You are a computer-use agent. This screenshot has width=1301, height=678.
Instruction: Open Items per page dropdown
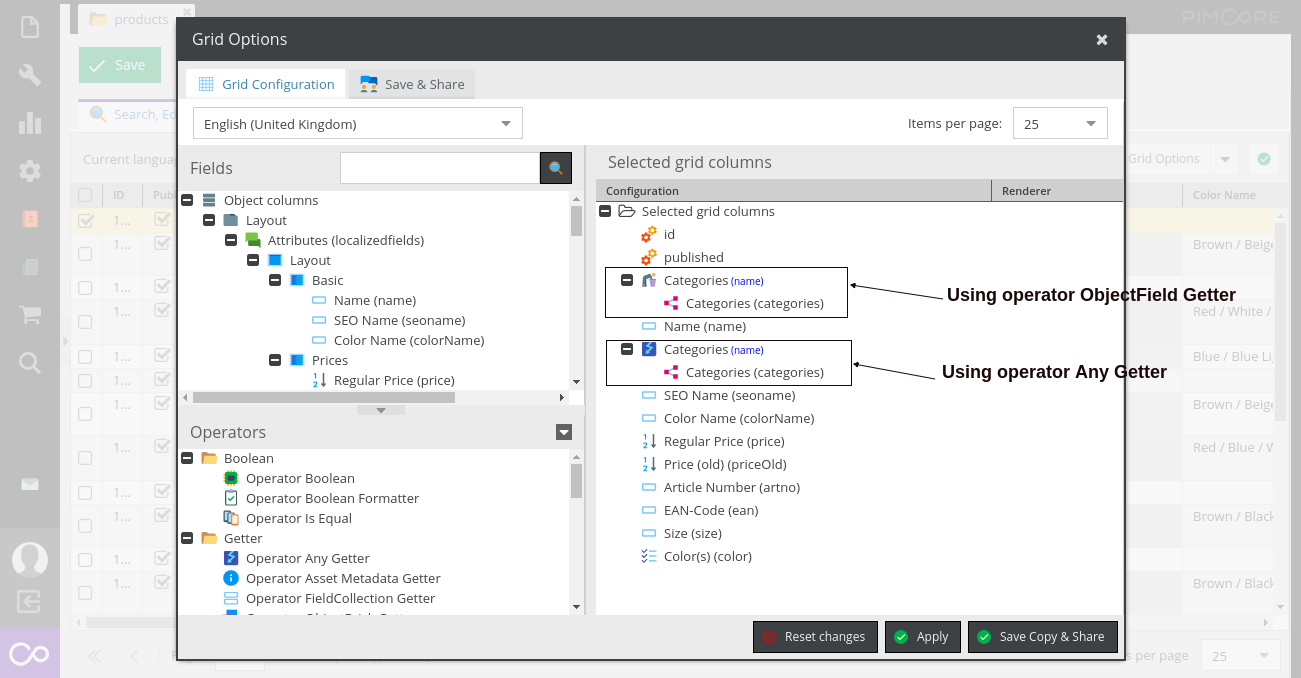click(x=1060, y=124)
